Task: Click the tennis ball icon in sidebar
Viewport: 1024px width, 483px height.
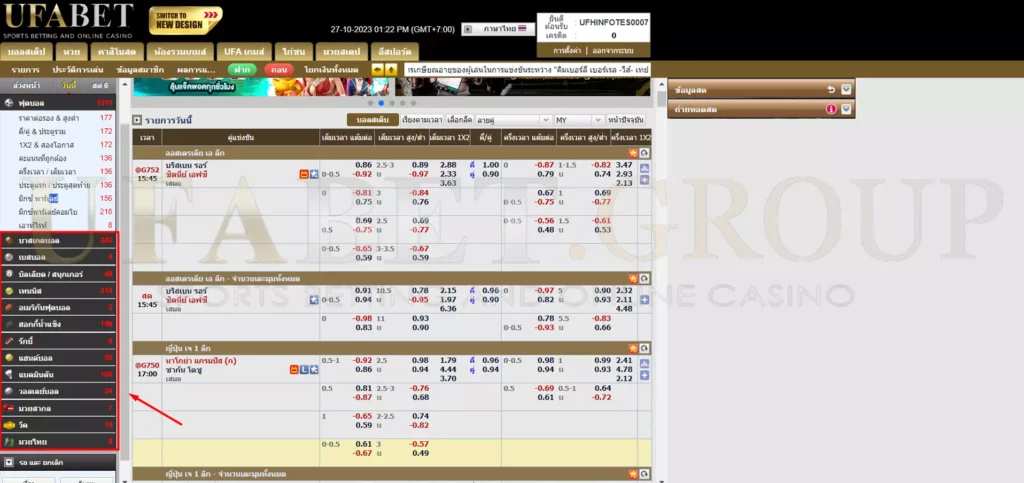Action: [x=9, y=290]
